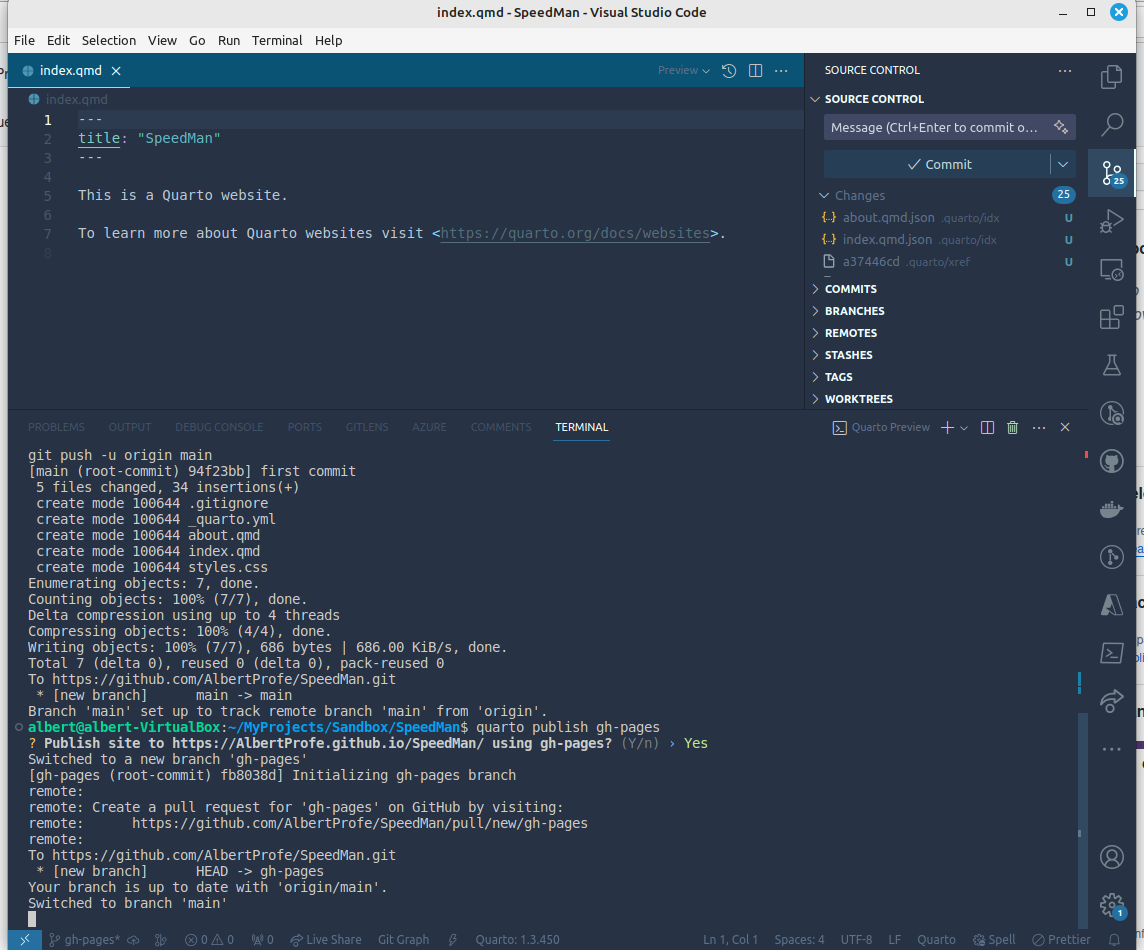This screenshot has width=1144, height=950.
Task: Click the Quarto Preview terminal label
Action: click(x=881, y=428)
